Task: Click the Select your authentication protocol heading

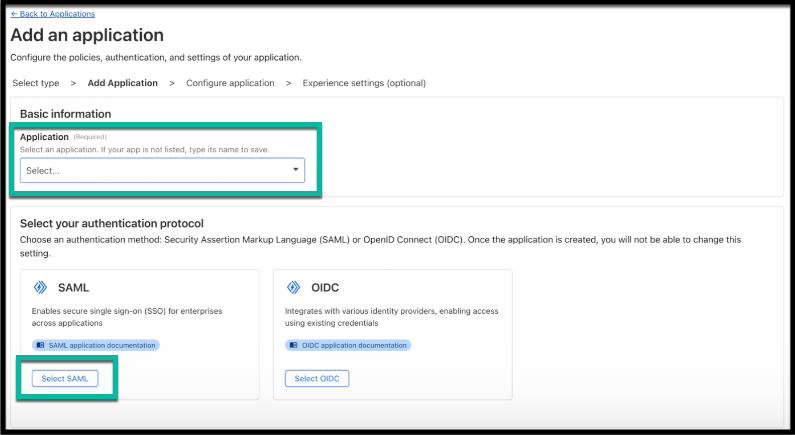Action: point(112,224)
